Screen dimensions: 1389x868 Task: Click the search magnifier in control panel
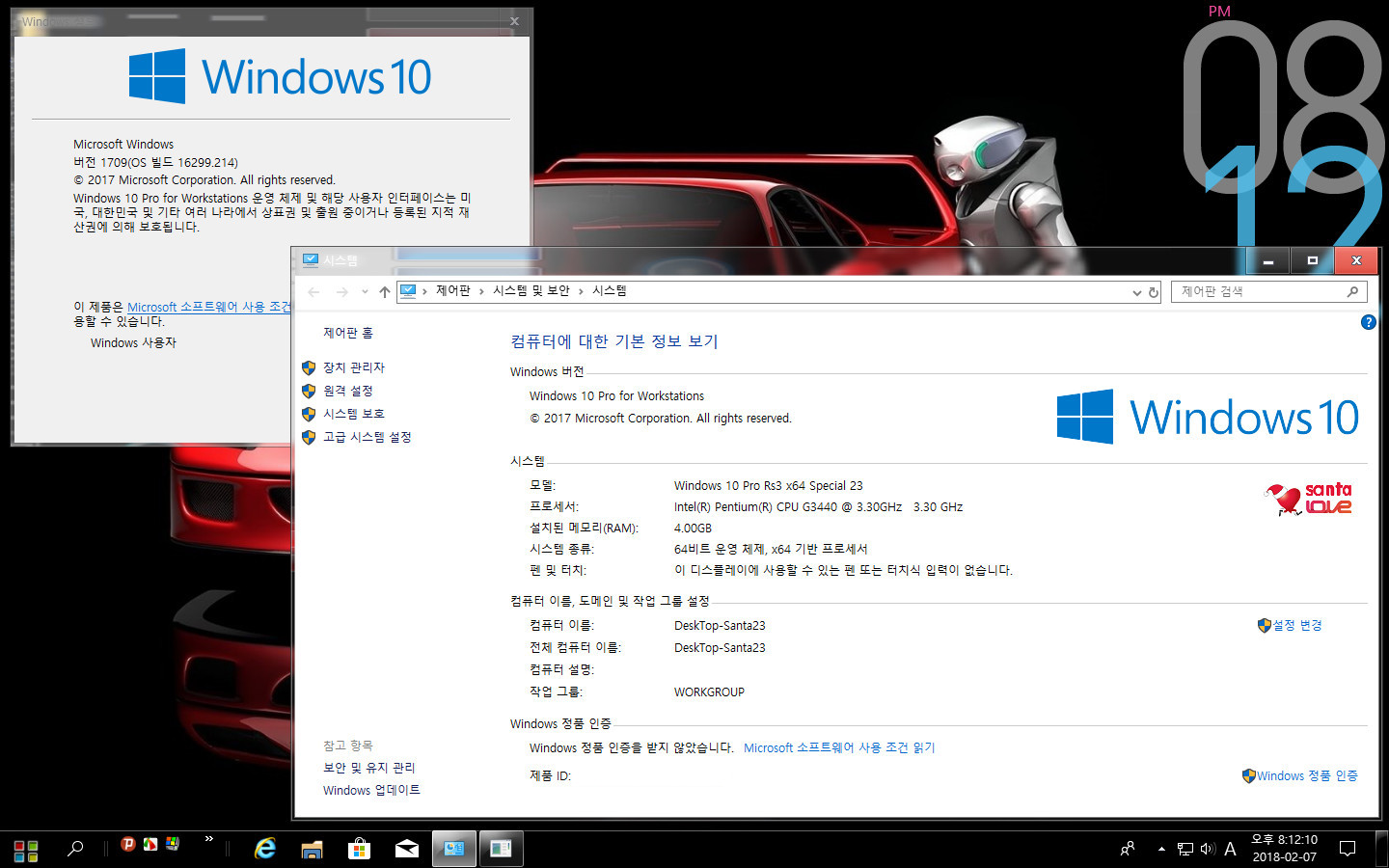[x=1352, y=291]
